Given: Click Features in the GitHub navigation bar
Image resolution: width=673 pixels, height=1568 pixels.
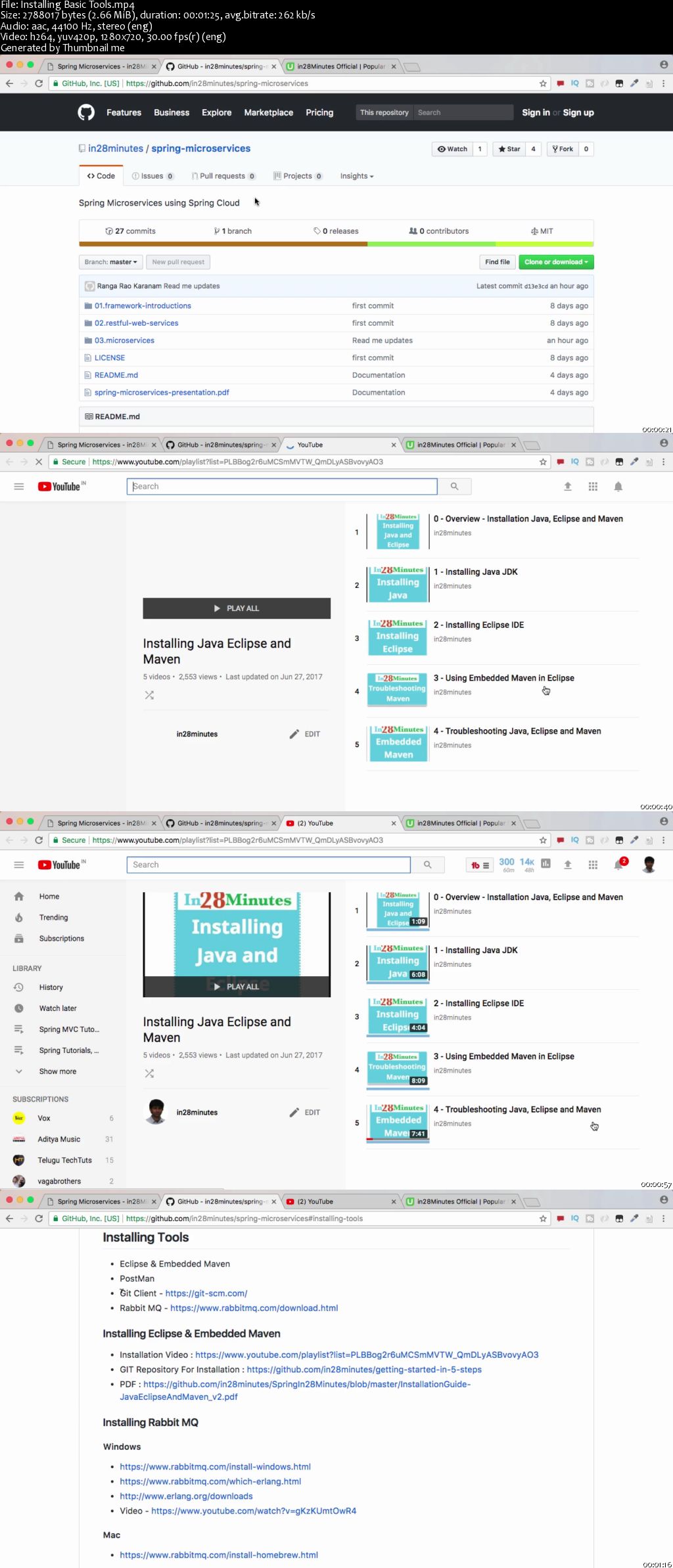Looking at the screenshot, I should pos(124,112).
